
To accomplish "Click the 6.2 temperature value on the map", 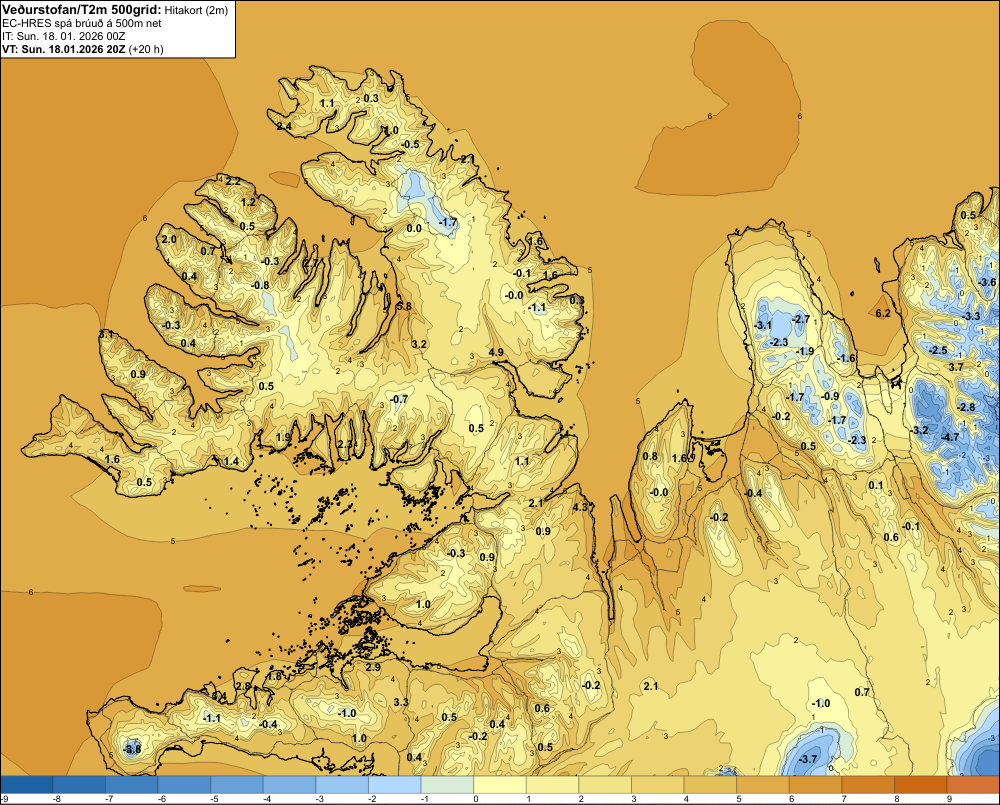I will point(883,313).
